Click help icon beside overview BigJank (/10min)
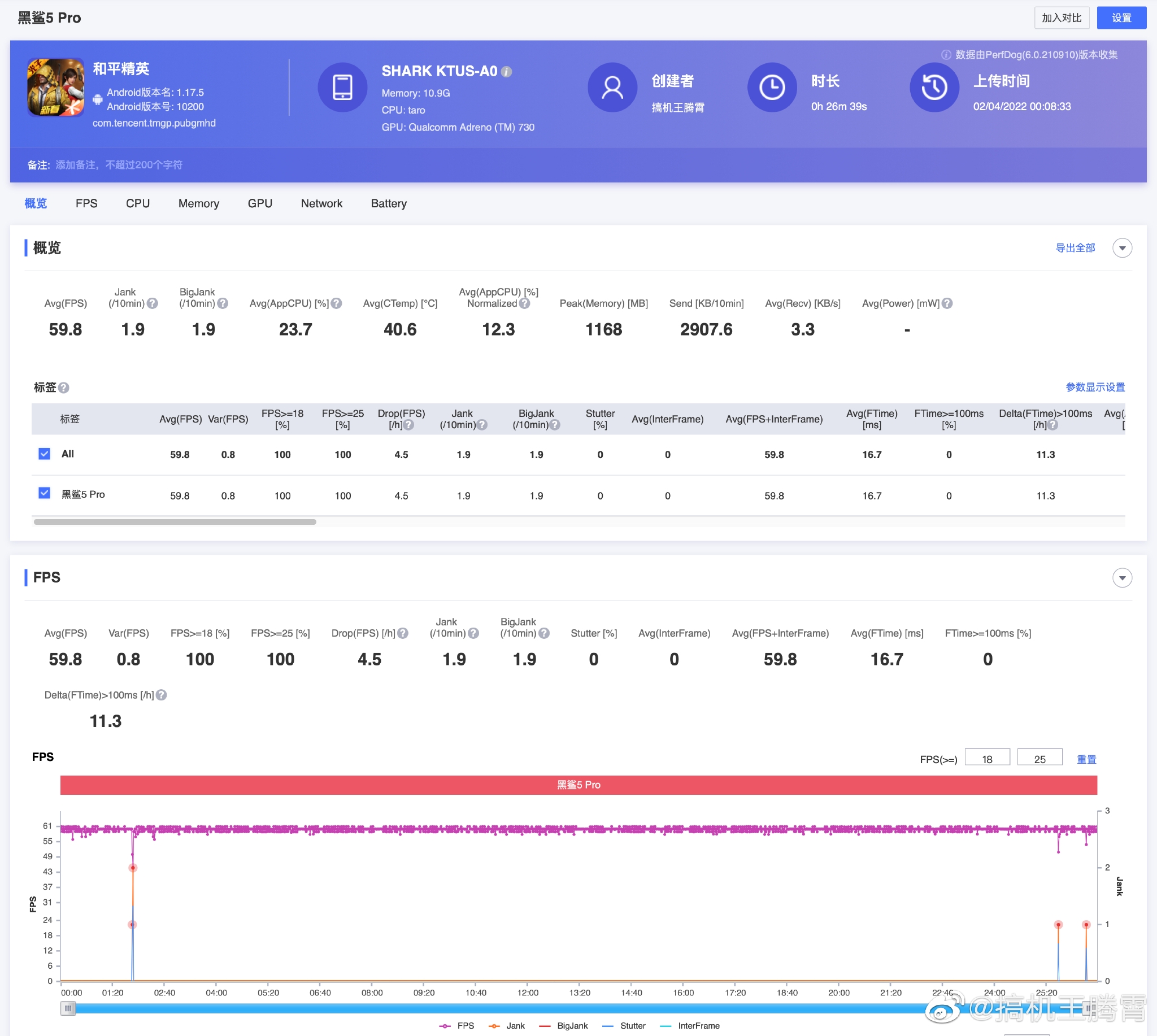The width and height of the screenshot is (1157, 1036). [223, 303]
